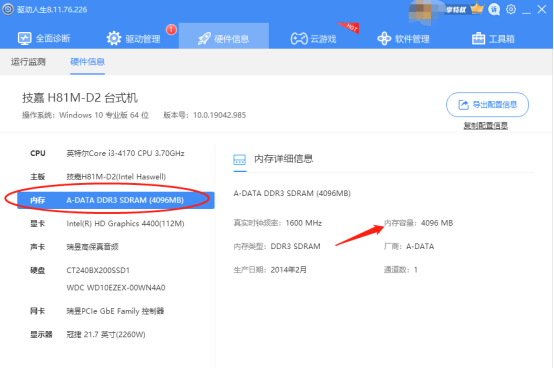The width and height of the screenshot is (554, 369).
Task: Click the 生产日期 2014年2月 value
Action: click(289, 270)
